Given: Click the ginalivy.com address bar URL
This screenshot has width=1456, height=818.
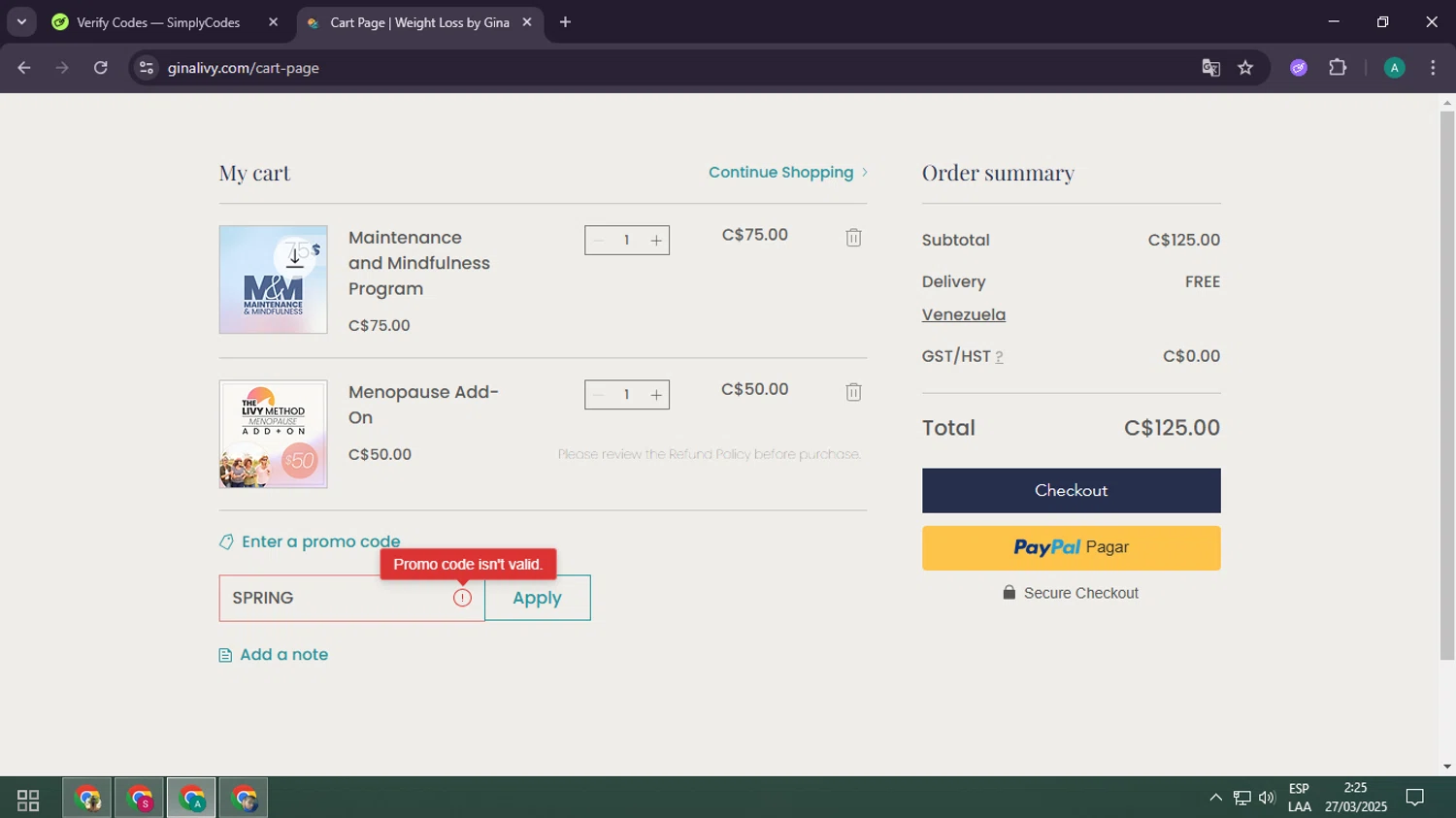Looking at the screenshot, I should click(x=244, y=68).
